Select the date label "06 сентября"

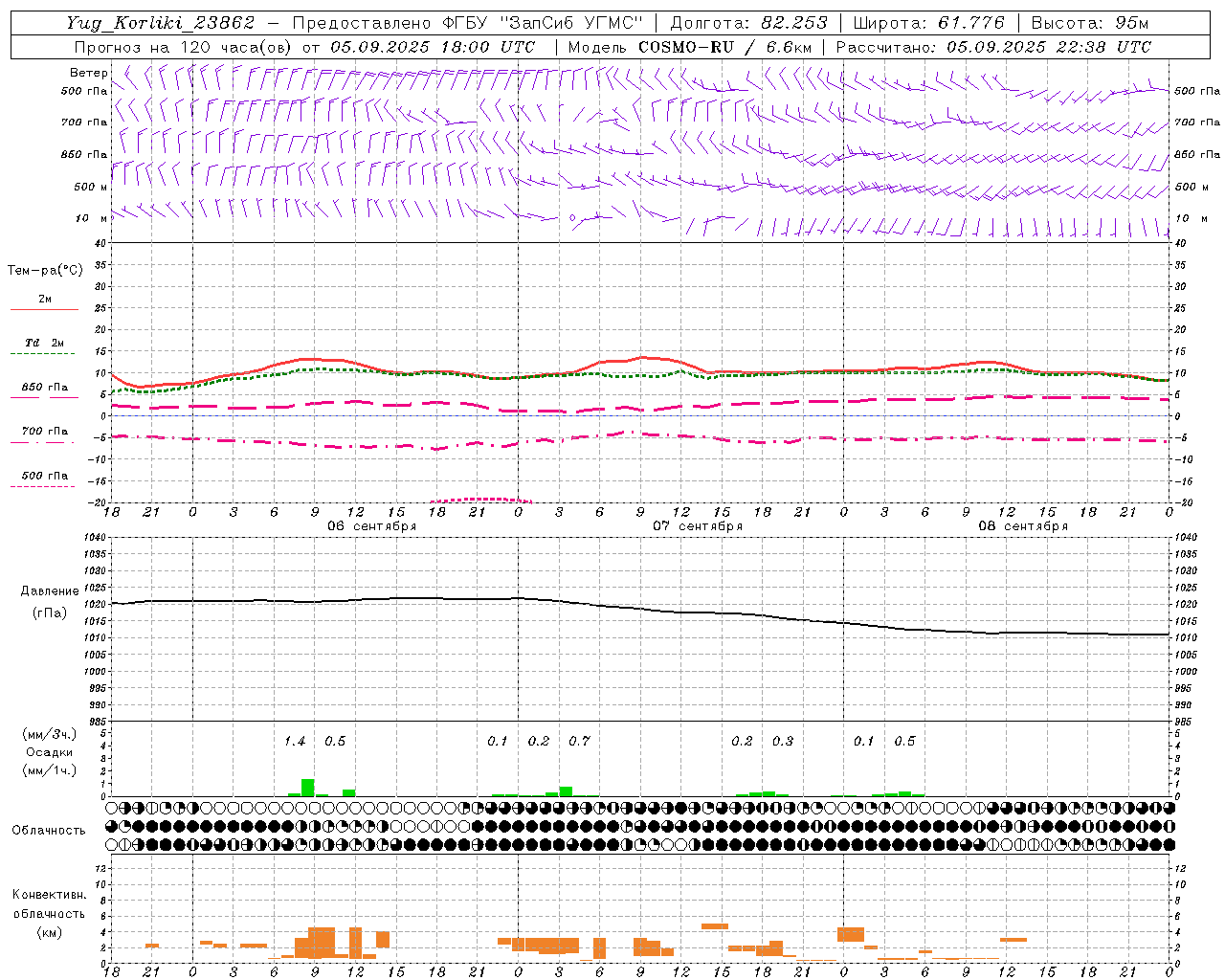pos(372,525)
